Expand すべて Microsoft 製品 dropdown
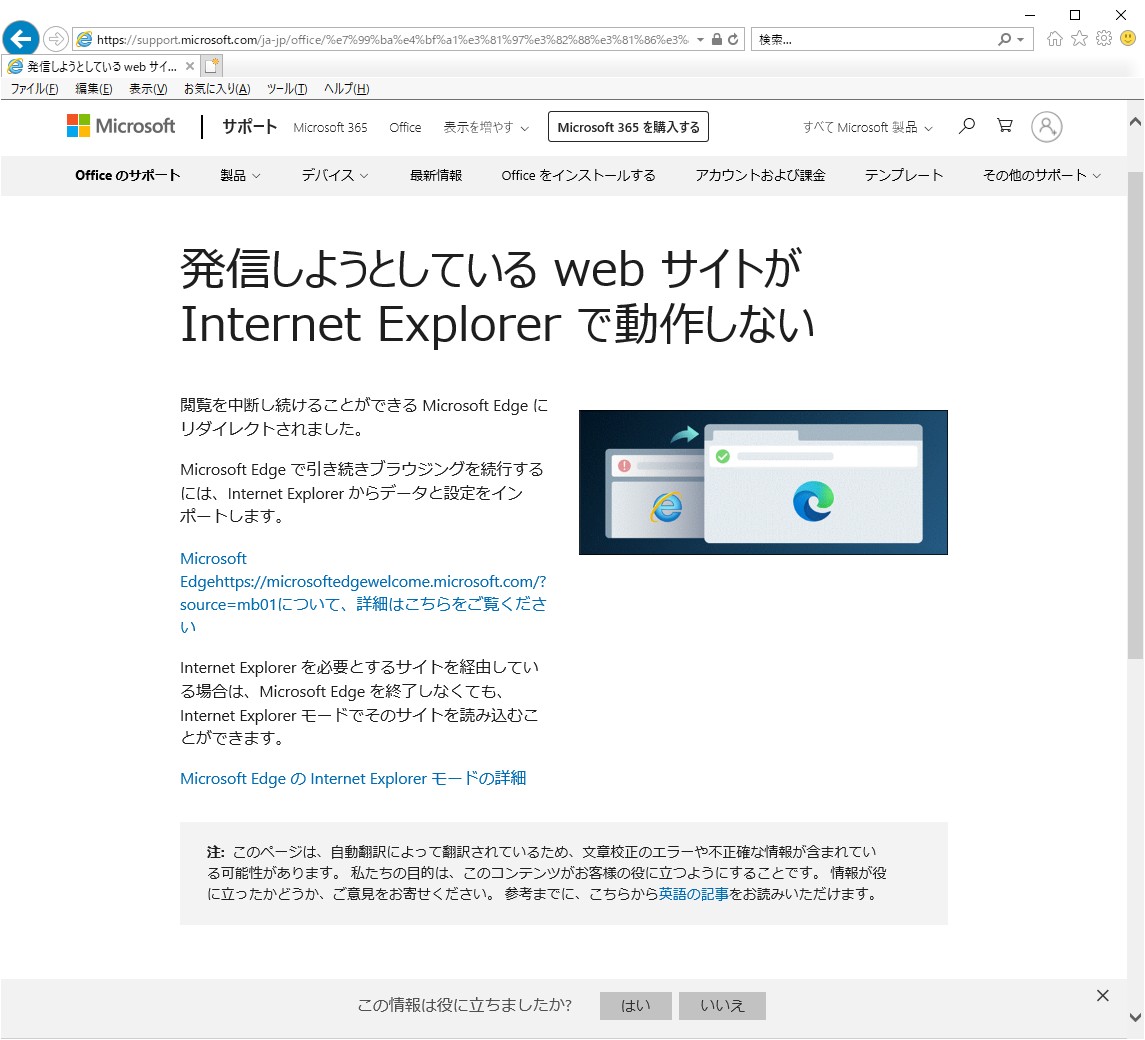The height and width of the screenshot is (1040, 1145). click(x=868, y=127)
